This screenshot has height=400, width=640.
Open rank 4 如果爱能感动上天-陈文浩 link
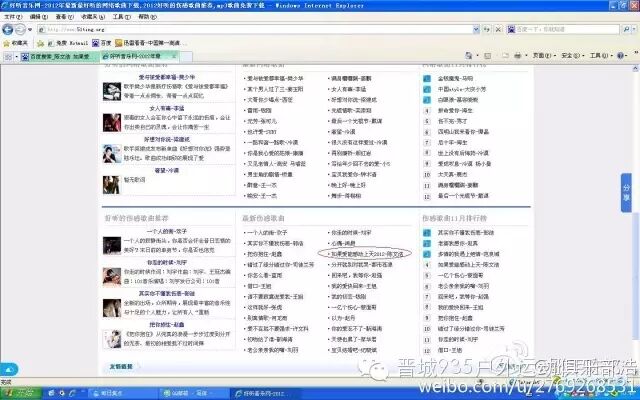pyautogui.click(x=469, y=264)
